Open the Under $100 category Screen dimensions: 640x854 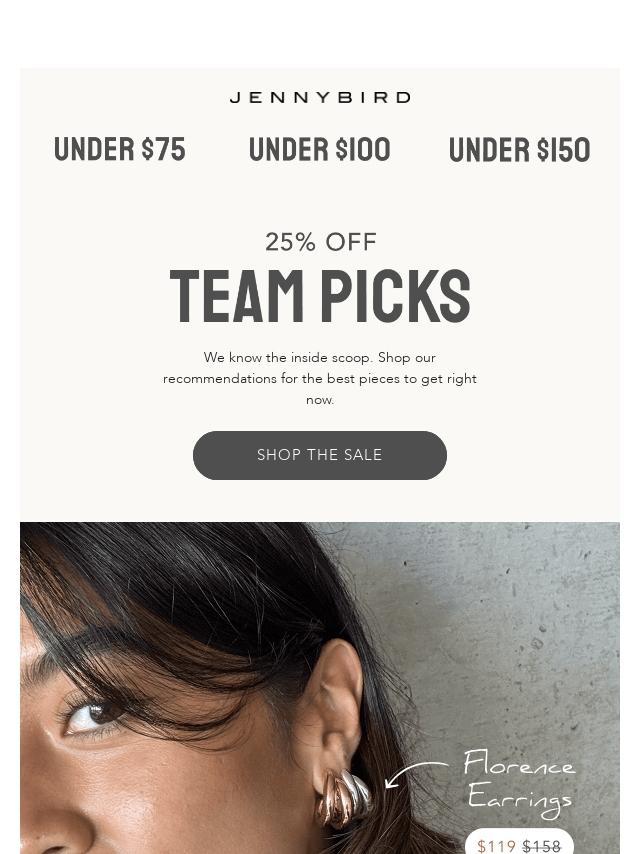coord(320,150)
